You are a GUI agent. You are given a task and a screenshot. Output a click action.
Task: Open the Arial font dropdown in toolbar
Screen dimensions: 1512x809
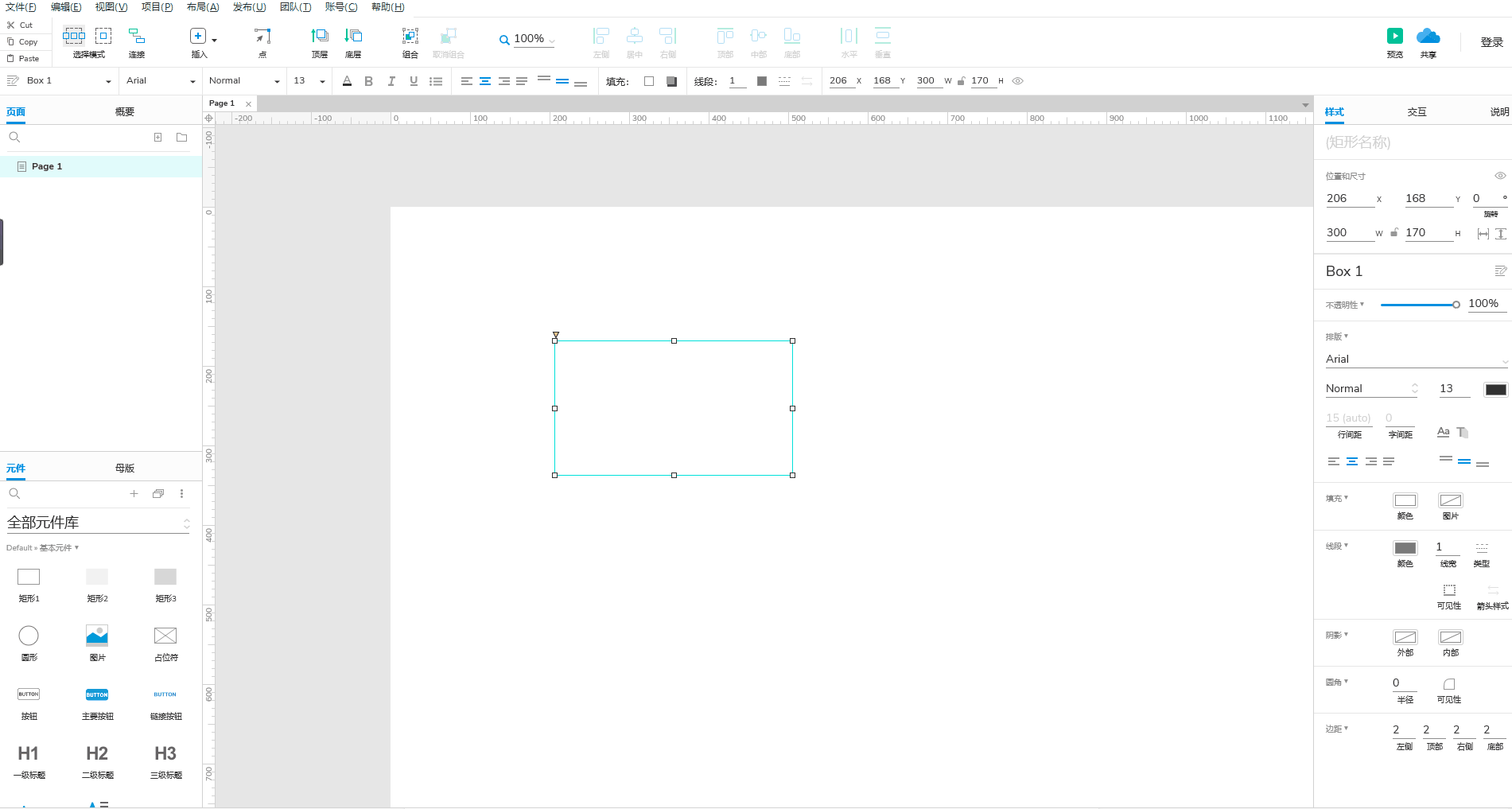160,81
